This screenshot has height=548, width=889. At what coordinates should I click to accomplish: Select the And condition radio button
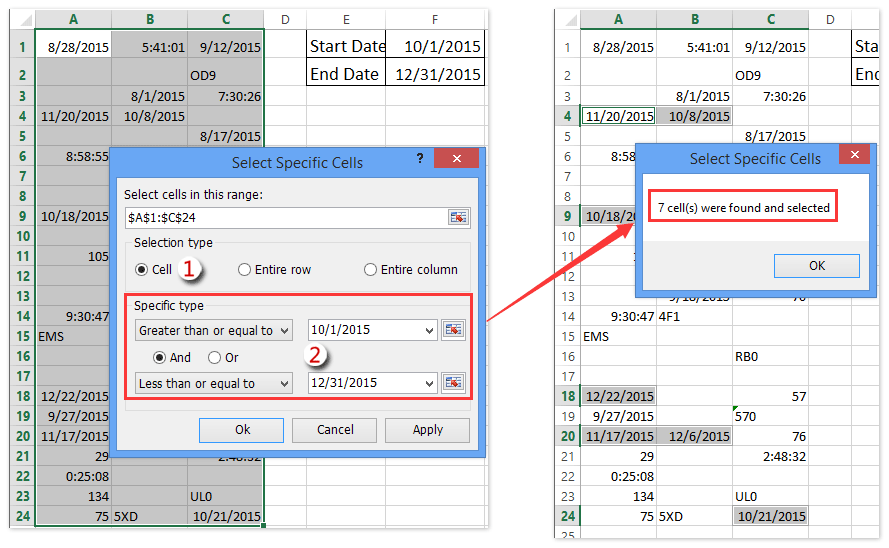[160, 357]
